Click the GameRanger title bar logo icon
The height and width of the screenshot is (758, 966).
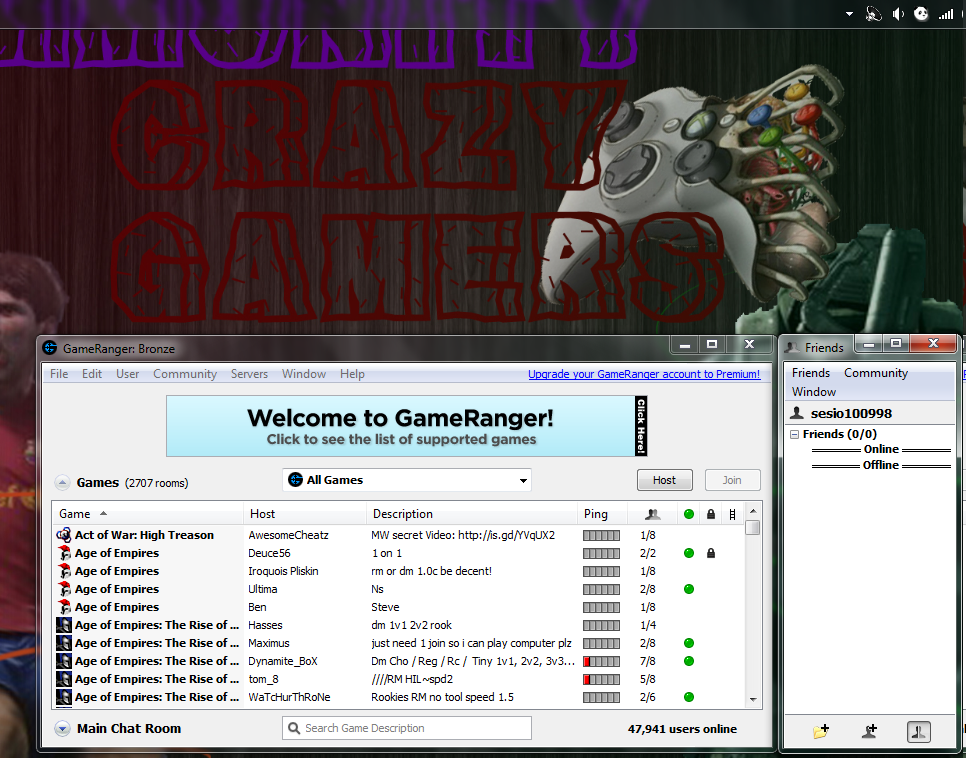coord(50,348)
